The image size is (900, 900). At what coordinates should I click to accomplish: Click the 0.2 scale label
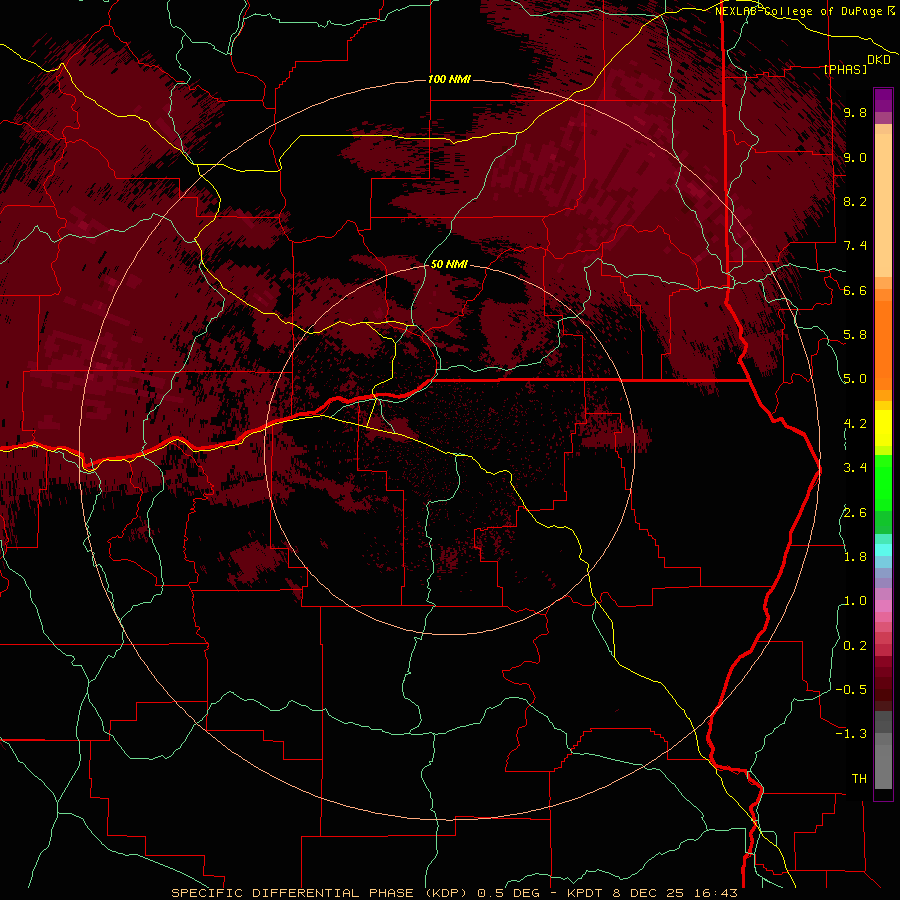pos(855,646)
